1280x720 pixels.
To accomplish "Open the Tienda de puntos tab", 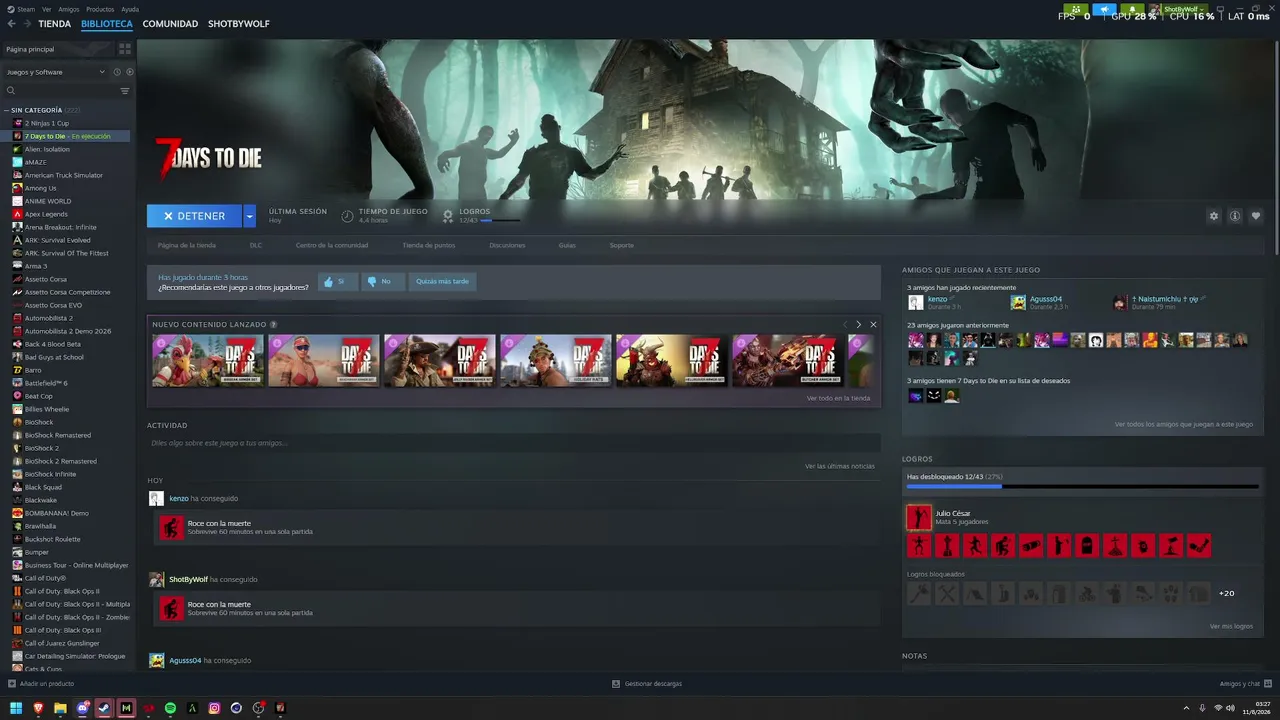I will click(429, 245).
